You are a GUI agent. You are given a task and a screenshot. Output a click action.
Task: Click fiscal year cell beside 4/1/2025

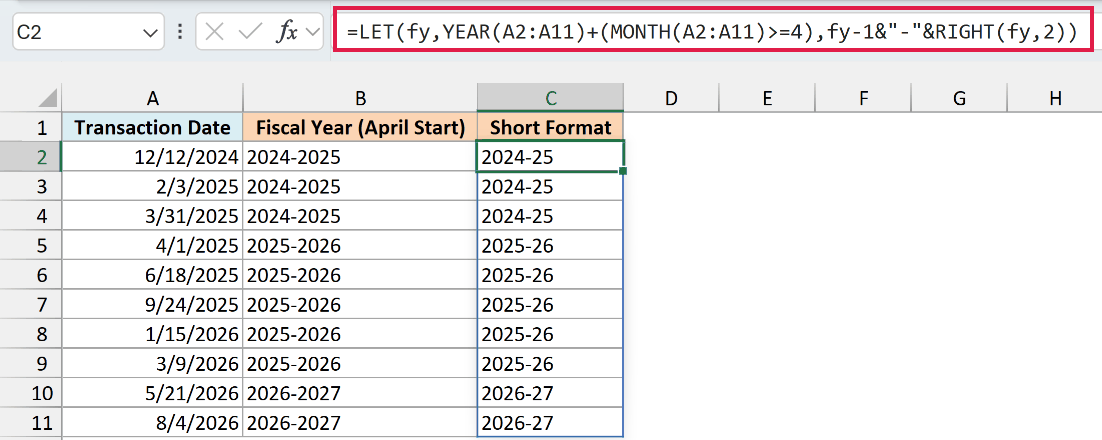(360, 245)
